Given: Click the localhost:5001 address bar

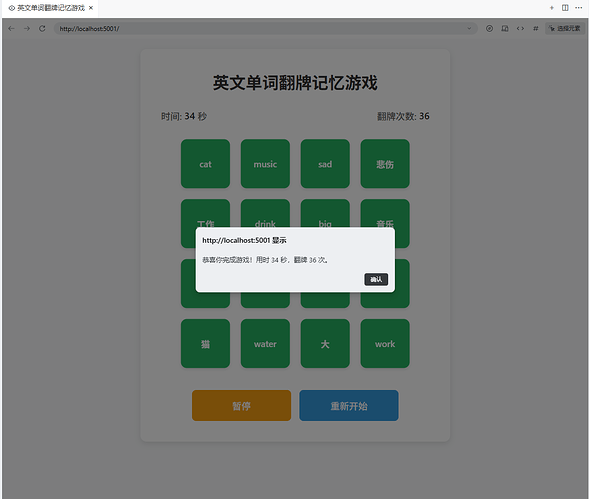Looking at the screenshot, I should pyautogui.click(x=266, y=29).
